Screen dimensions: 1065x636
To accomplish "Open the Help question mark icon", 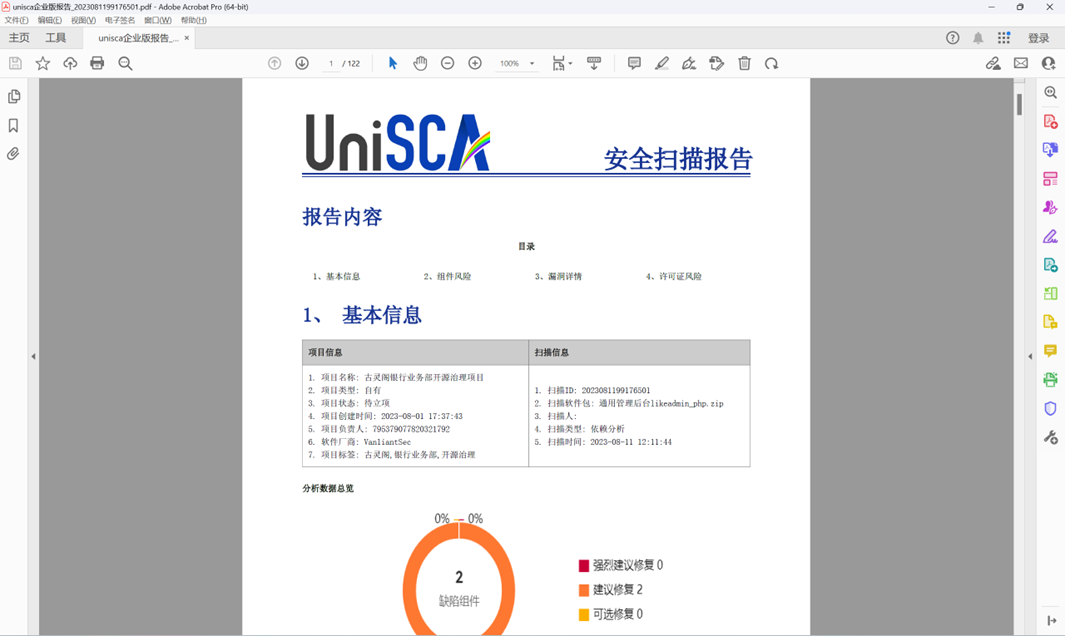I will (x=952, y=38).
